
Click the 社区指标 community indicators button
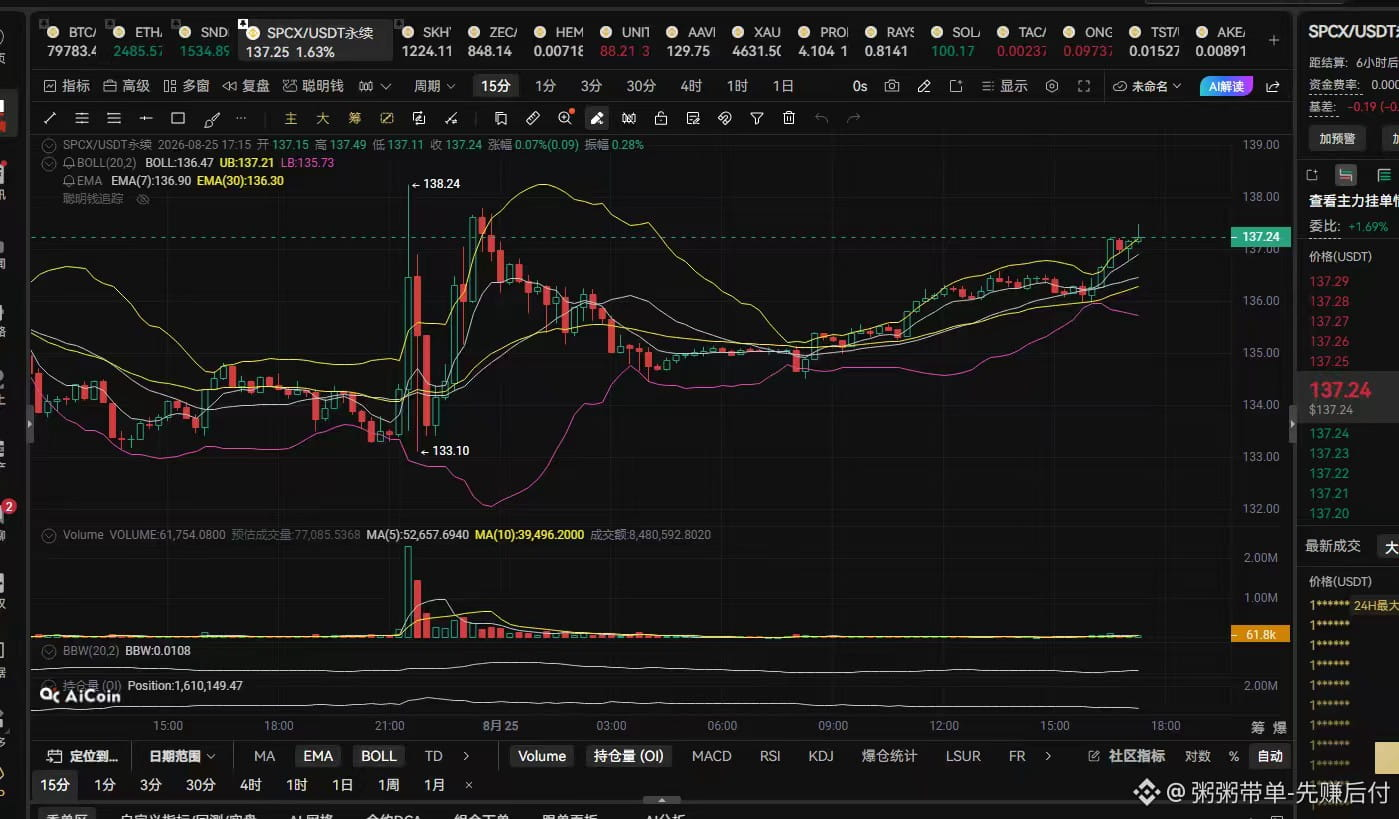pos(1126,756)
